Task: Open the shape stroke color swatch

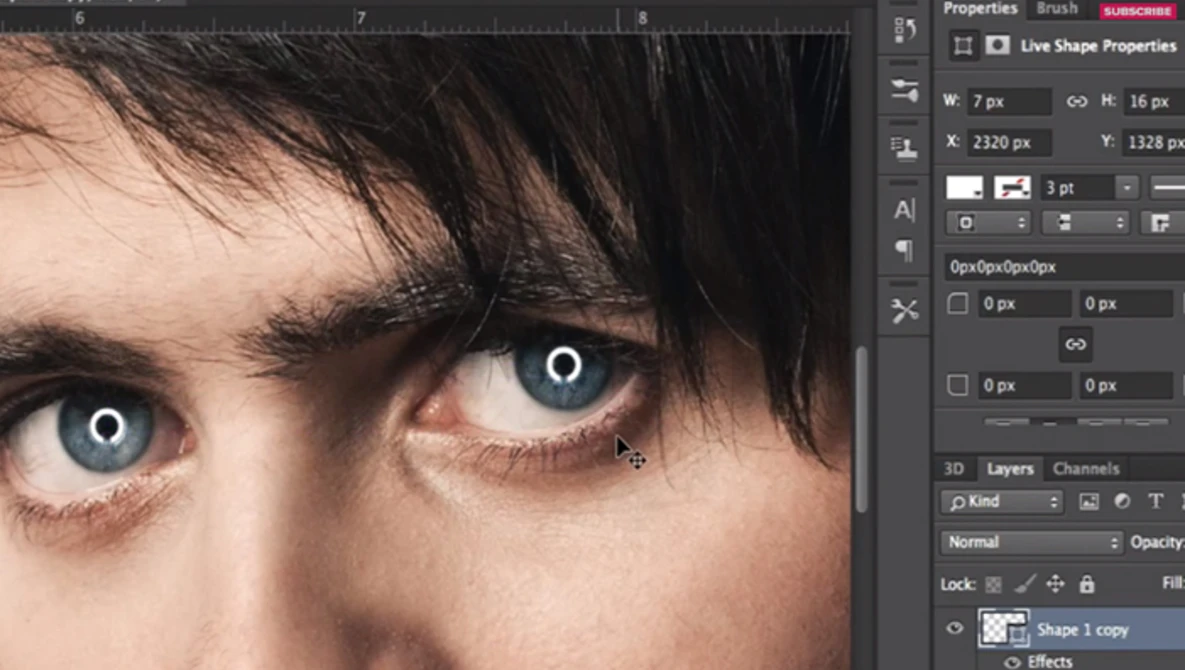Action: click(1012, 188)
